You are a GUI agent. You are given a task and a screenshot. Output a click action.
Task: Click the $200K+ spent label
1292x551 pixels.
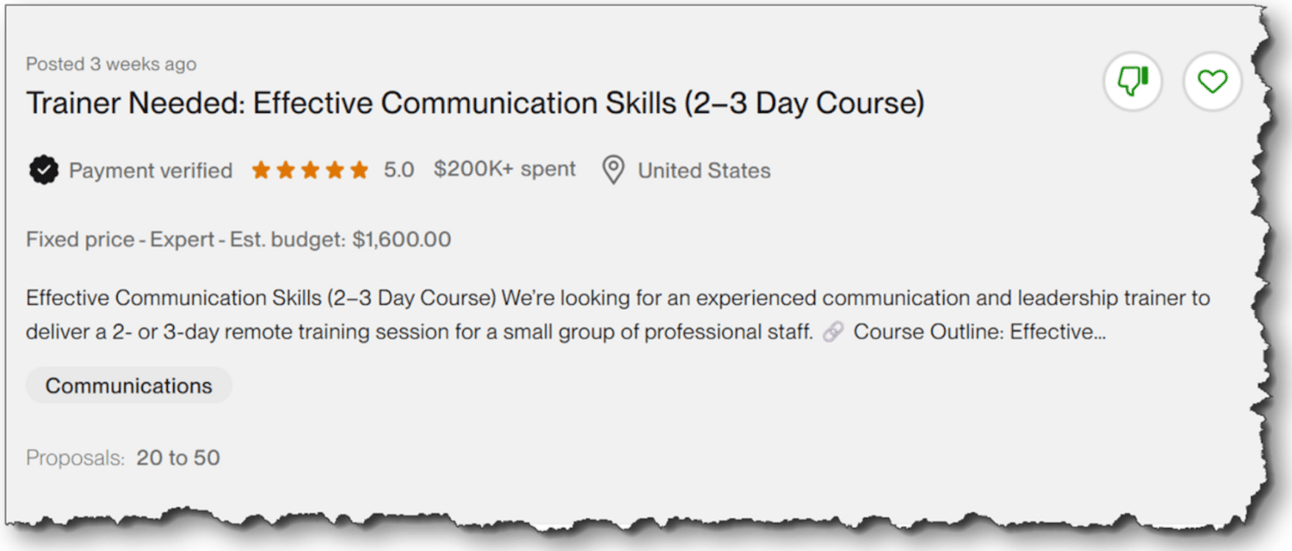coord(504,169)
